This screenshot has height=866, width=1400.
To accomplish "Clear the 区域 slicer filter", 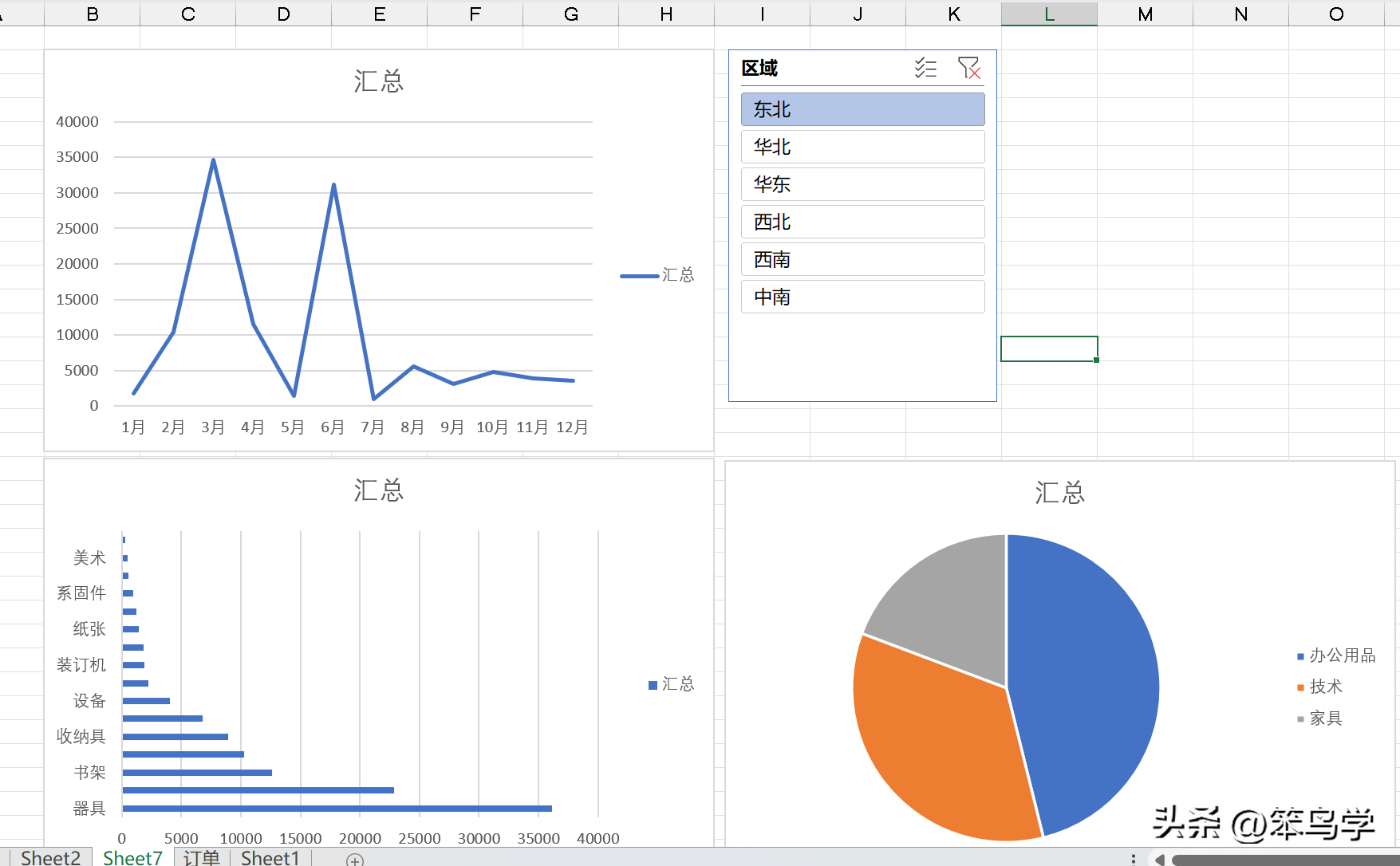I will [968, 68].
